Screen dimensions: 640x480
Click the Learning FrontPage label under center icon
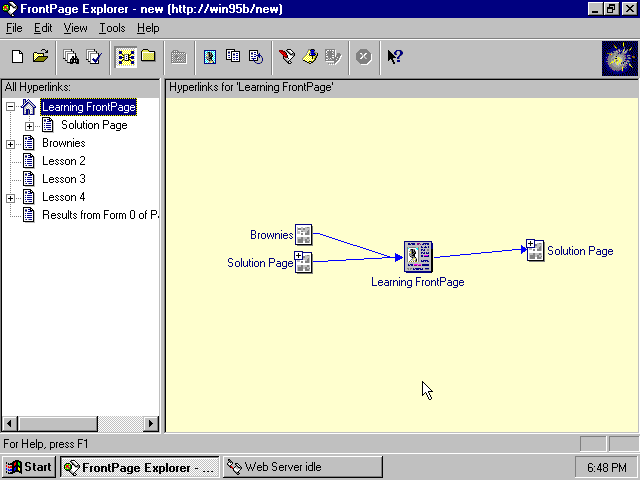[x=418, y=282]
